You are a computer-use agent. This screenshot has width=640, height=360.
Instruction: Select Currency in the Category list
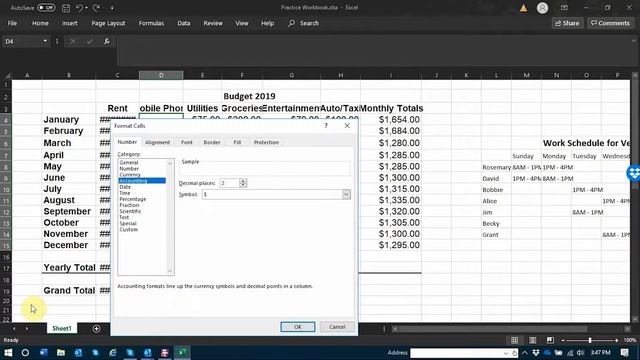pyautogui.click(x=130, y=175)
